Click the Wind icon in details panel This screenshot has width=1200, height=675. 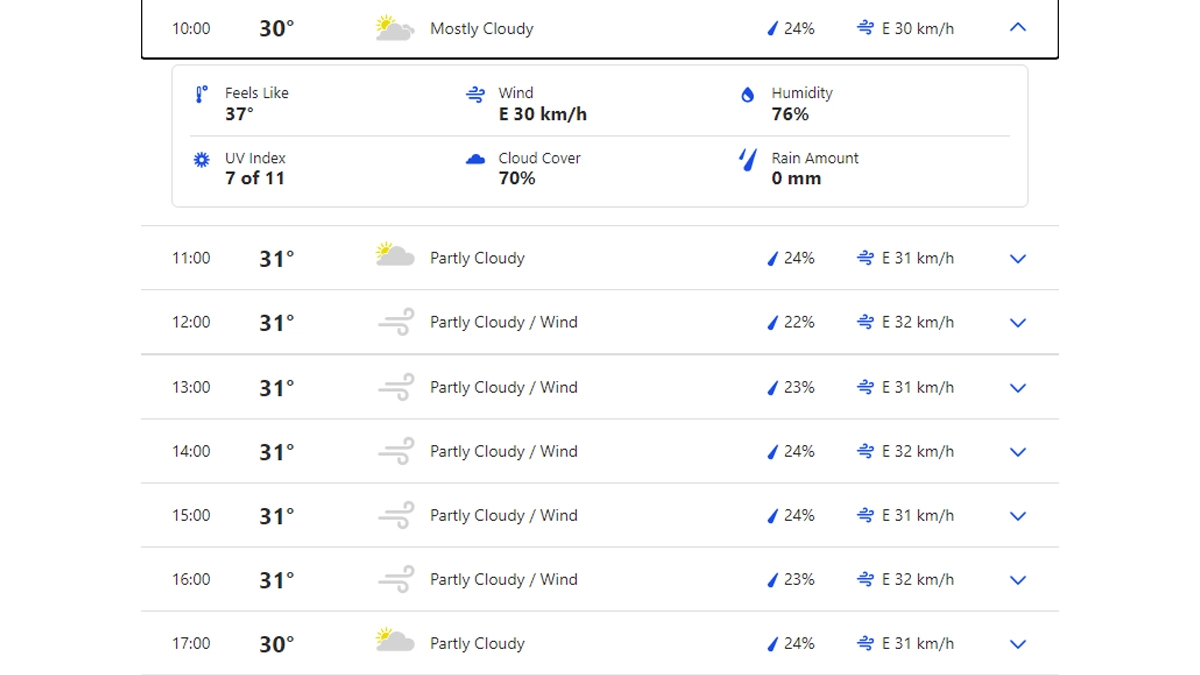(x=475, y=94)
